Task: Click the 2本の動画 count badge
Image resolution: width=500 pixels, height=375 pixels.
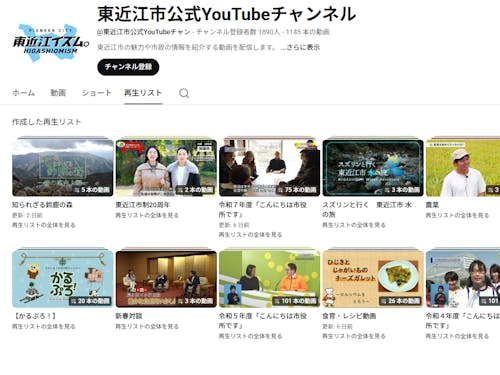Action: [195, 190]
